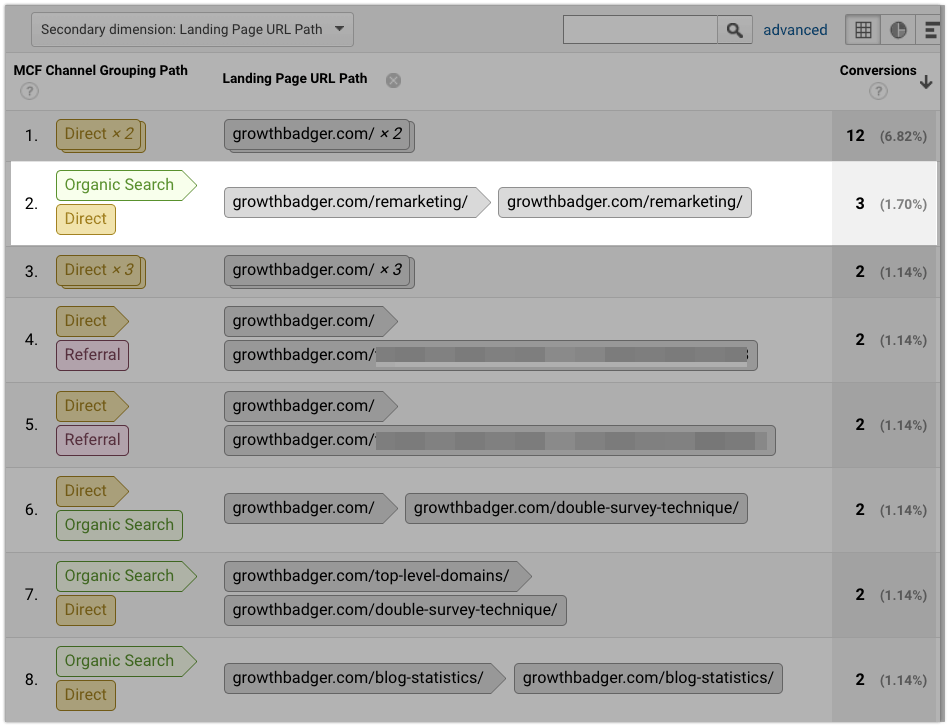Click the Organic Search tag in row 8
The height and width of the screenshot is (727, 950).
click(x=126, y=661)
